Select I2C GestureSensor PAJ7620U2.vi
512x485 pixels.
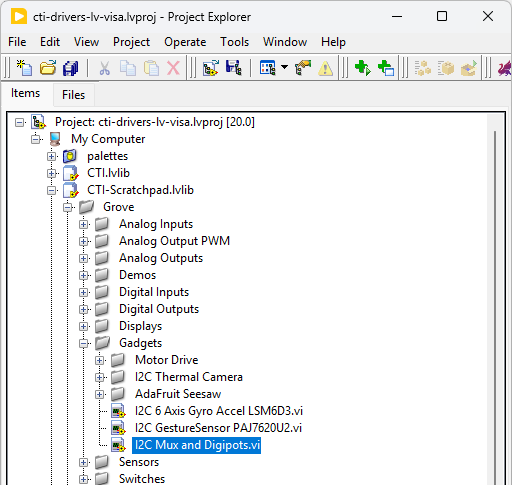click(x=218, y=428)
